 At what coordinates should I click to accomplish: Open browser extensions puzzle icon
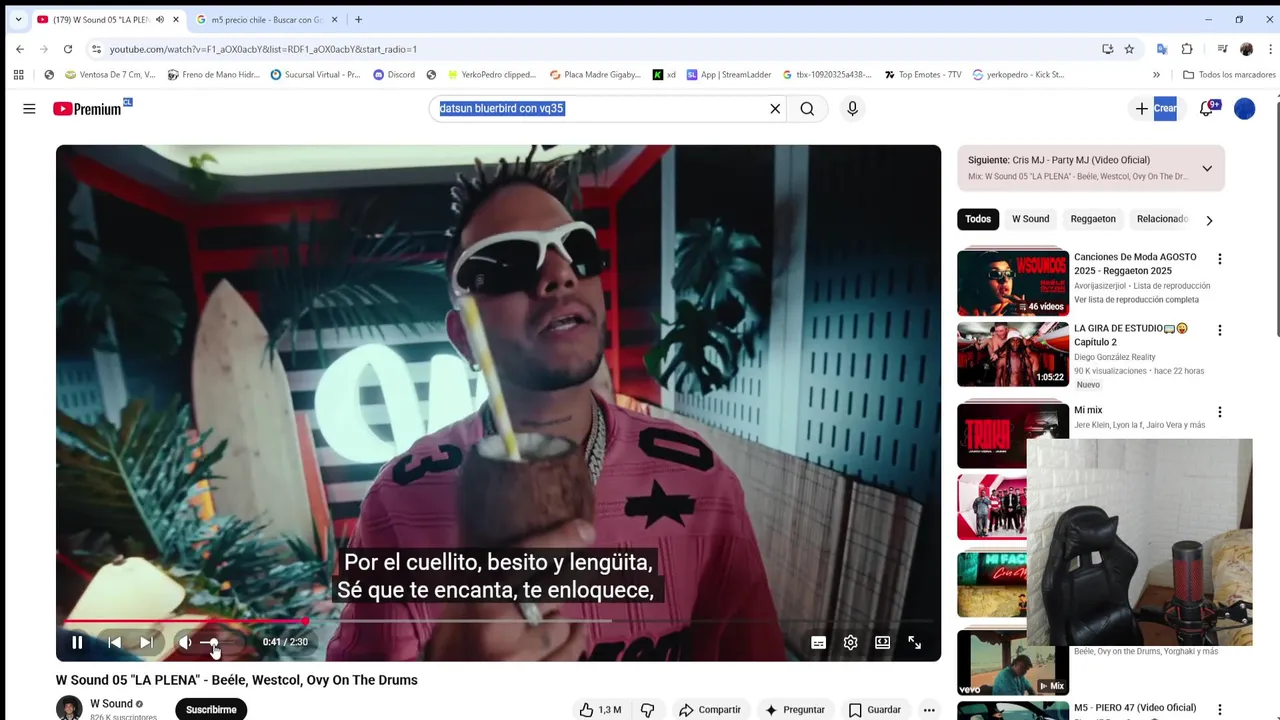point(1187,49)
